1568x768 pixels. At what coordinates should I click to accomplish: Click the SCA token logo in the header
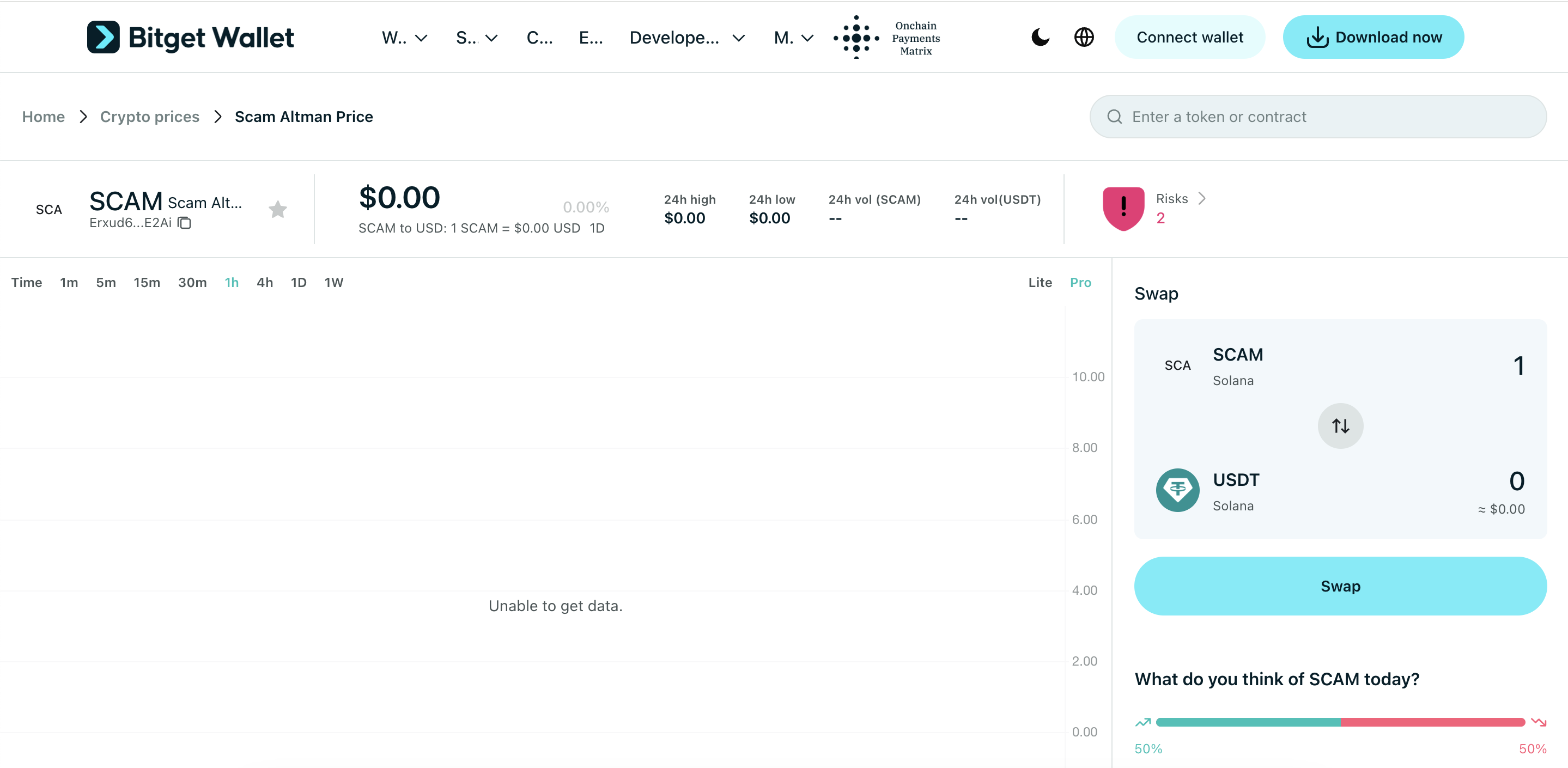click(48, 209)
